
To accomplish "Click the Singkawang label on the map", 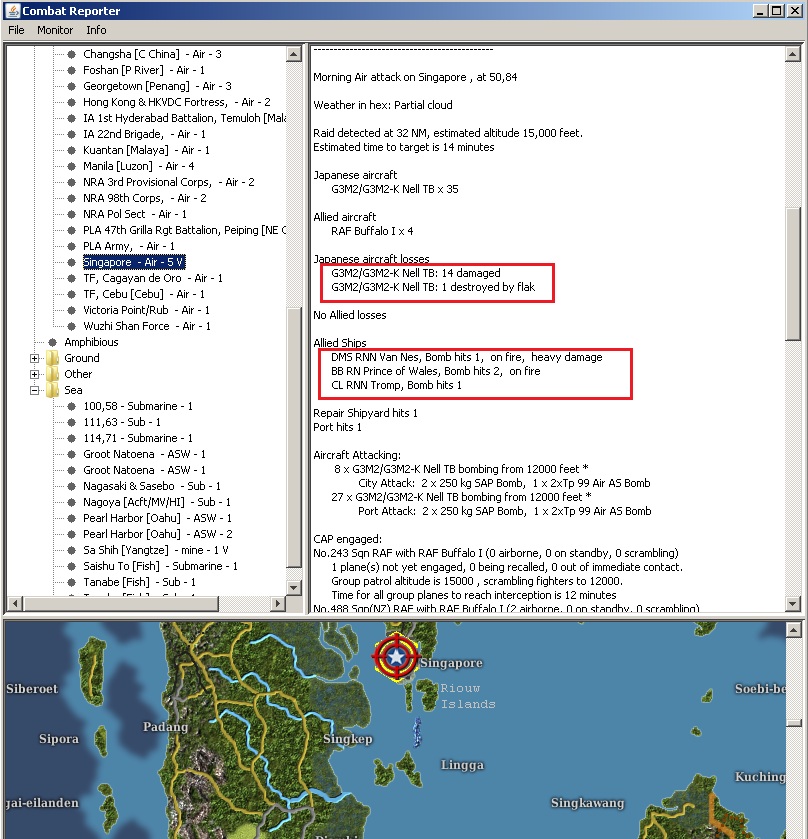I will (x=588, y=803).
